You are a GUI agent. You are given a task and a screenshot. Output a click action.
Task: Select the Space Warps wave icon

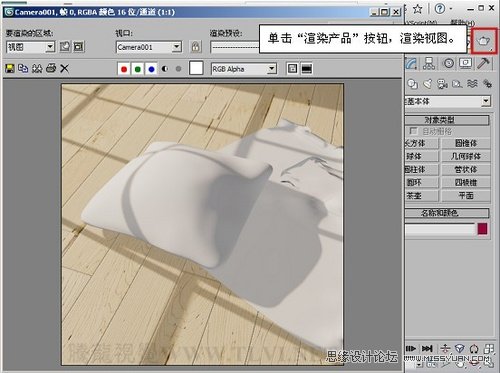point(472,83)
